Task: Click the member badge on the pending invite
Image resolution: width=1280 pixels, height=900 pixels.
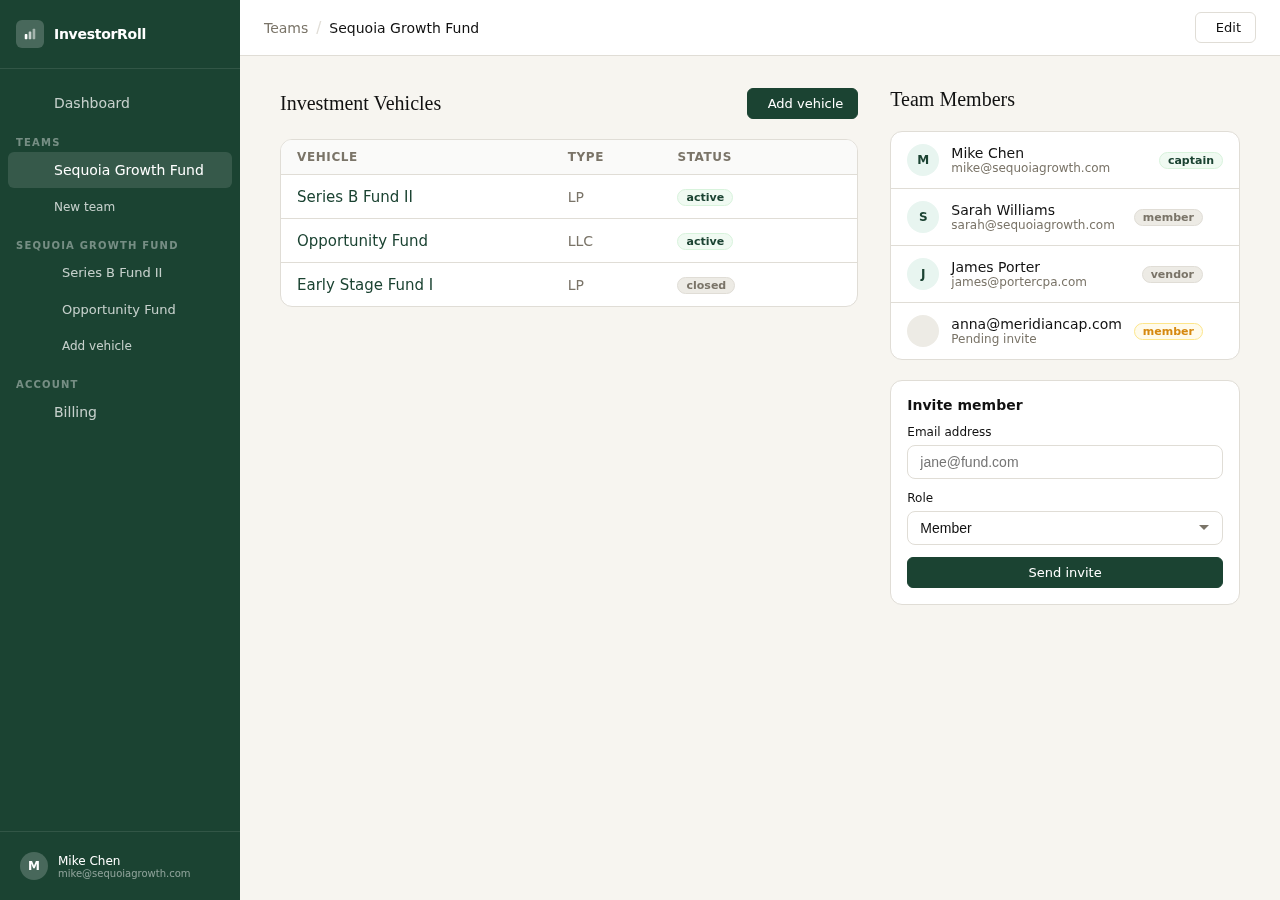Action: 1168,331
